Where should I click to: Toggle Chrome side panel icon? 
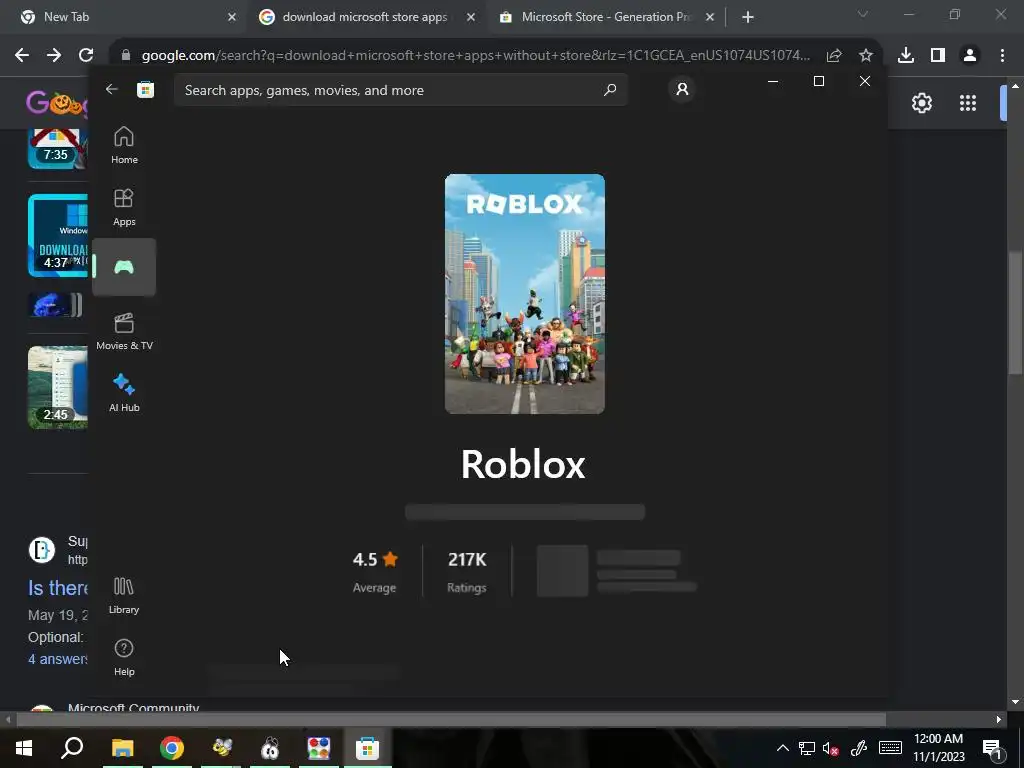tap(938, 56)
